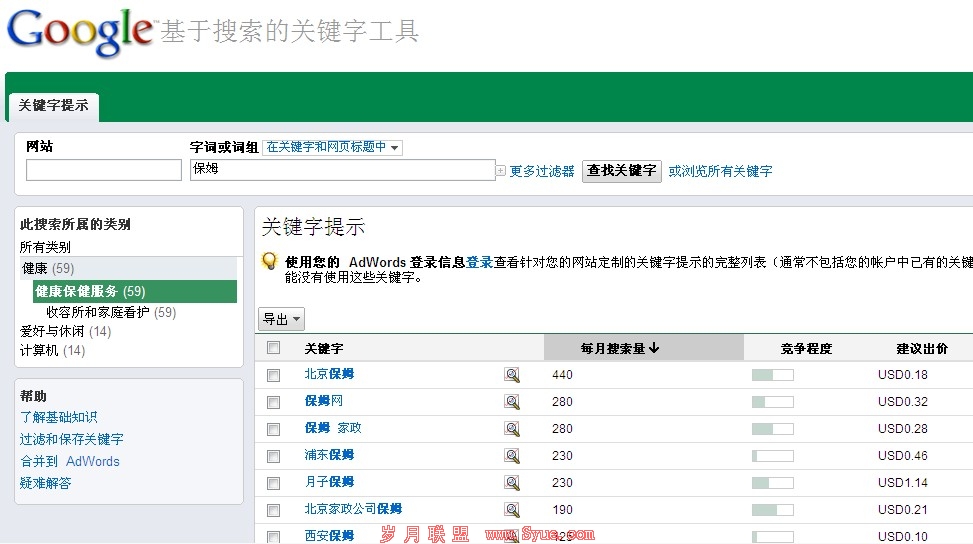Select the checkbox beside 月子保姆
This screenshot has width=973, height=544.
[x=274, y=483]
